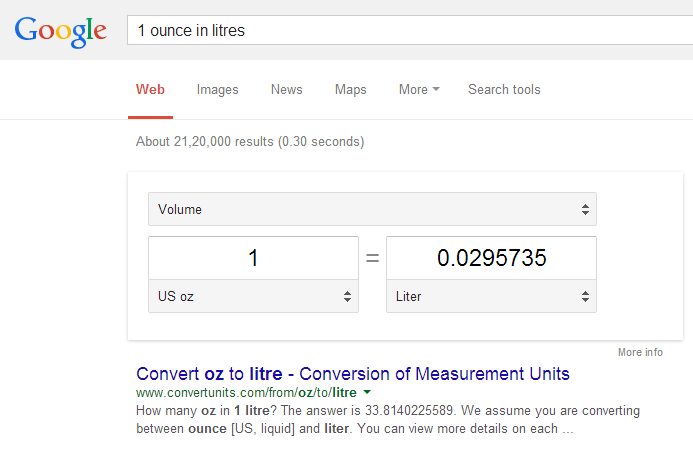693x449 pixels.
Task: Click the convertunits.com green URL
Action: click(246, 392)
